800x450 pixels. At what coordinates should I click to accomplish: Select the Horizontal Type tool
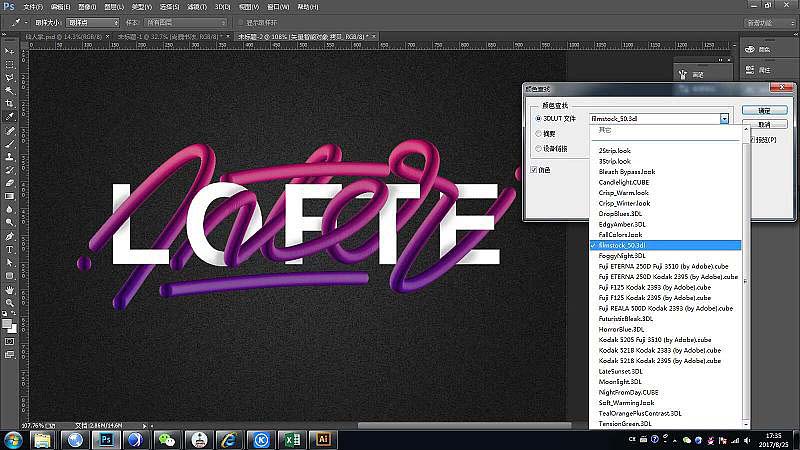point(9,249)
